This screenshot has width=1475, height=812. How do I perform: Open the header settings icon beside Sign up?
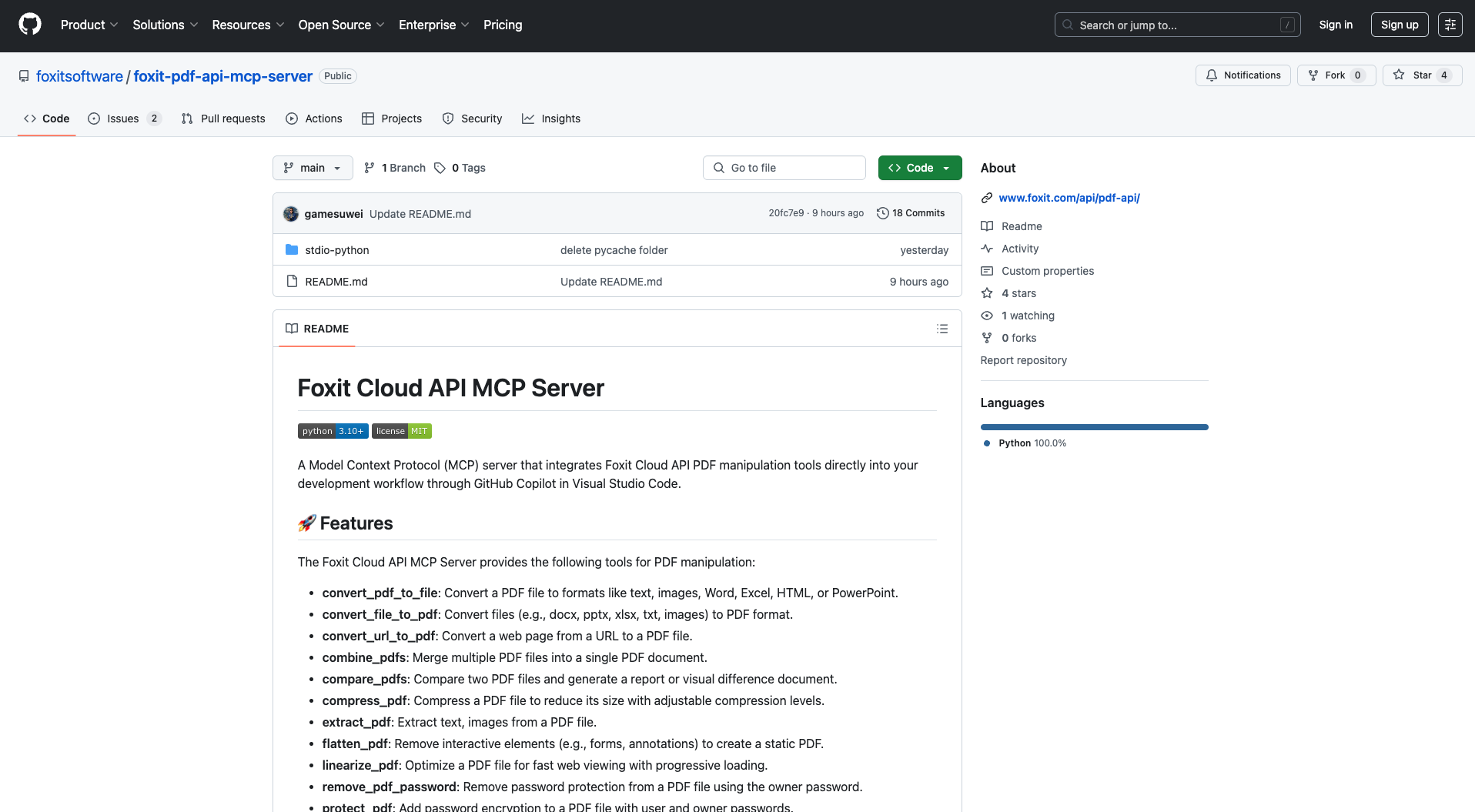point(1450,25)
